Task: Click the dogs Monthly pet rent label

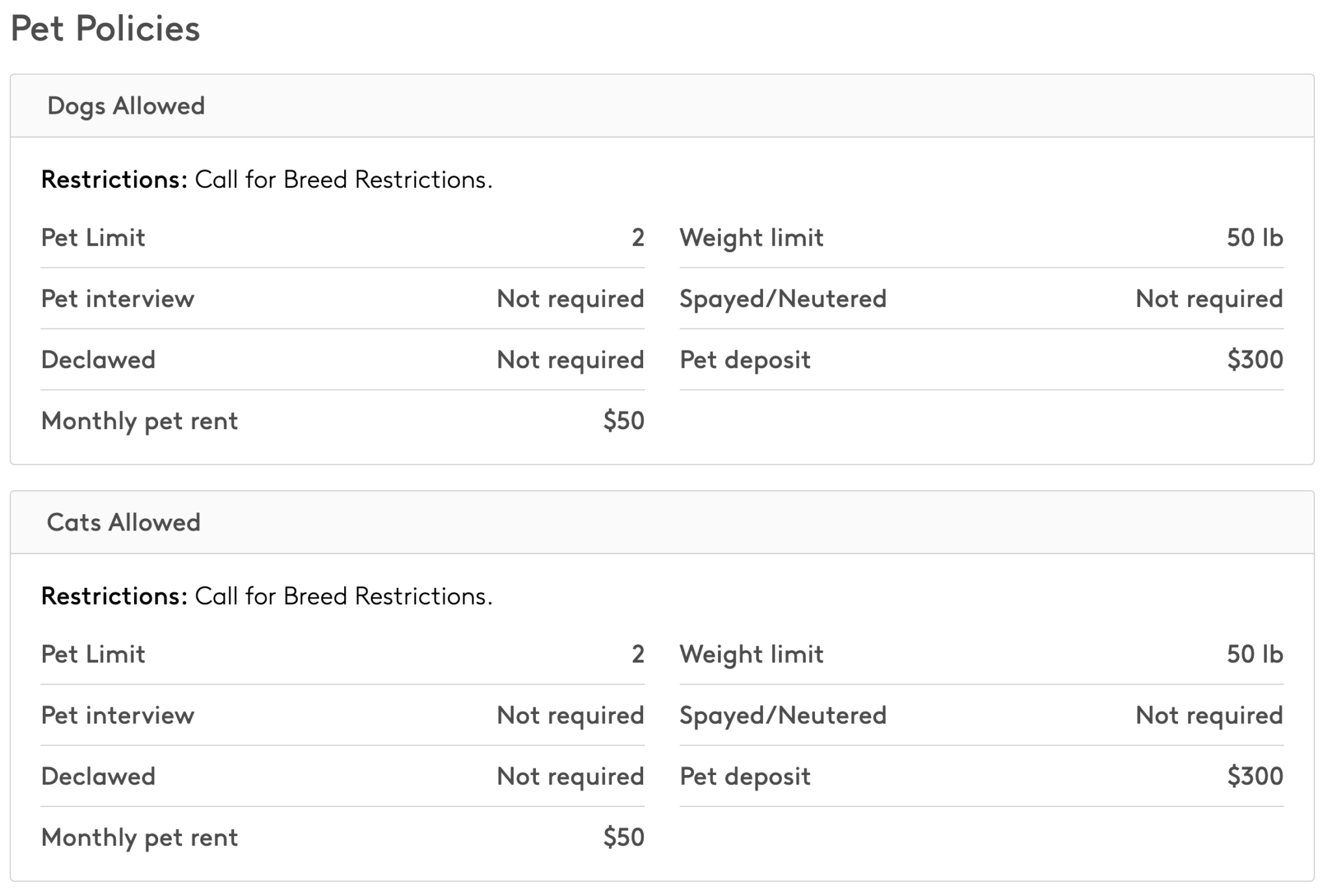Action: coord(139,421)
